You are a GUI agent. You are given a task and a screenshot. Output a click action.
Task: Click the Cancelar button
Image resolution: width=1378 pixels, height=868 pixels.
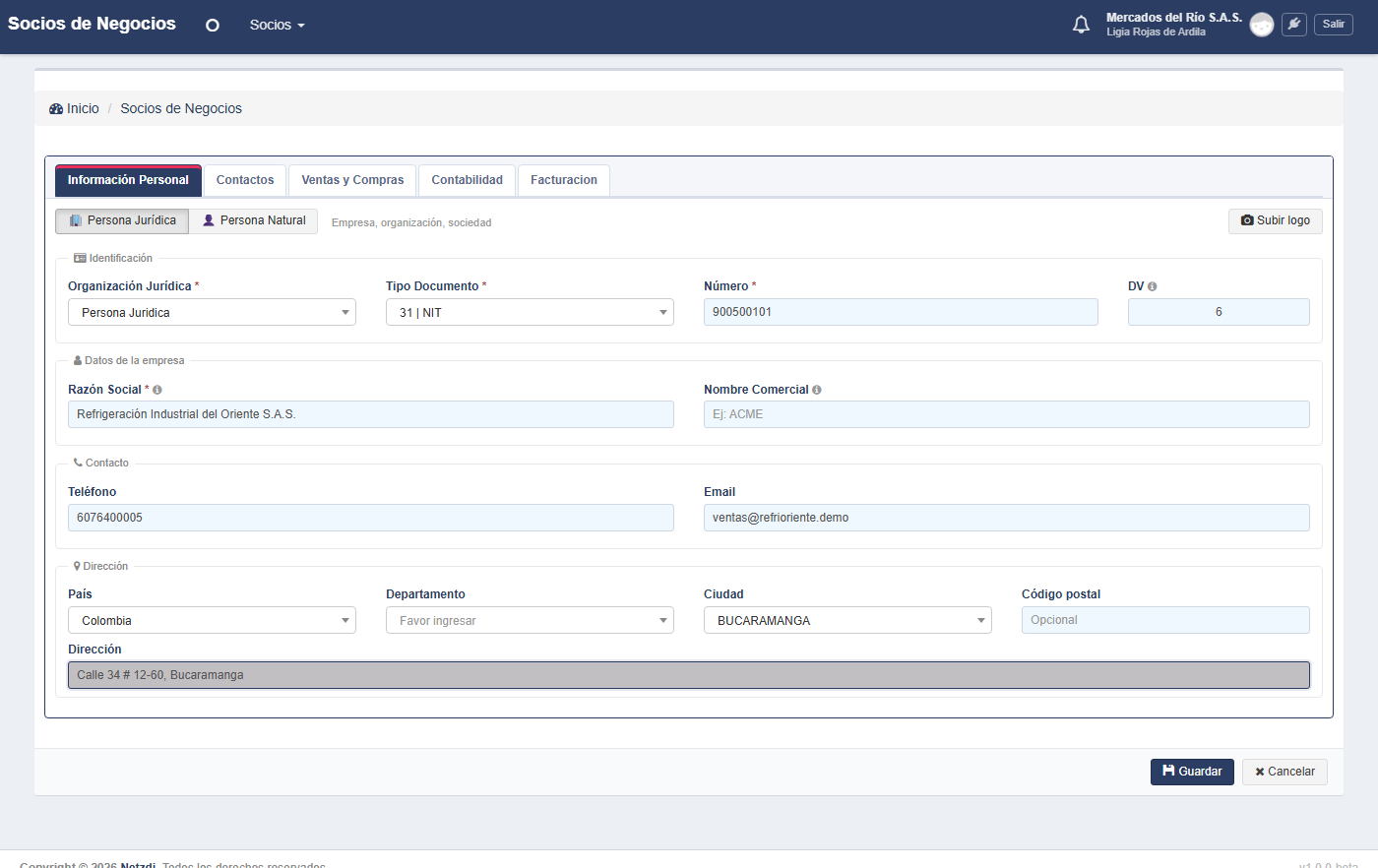[x=1284, y=772]
